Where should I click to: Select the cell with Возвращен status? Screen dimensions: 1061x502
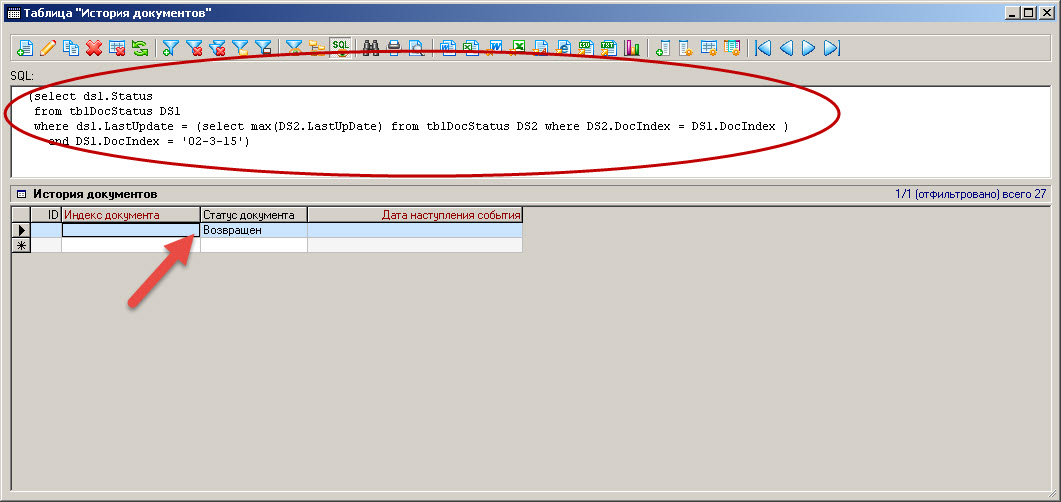click(x=254, y=230)
